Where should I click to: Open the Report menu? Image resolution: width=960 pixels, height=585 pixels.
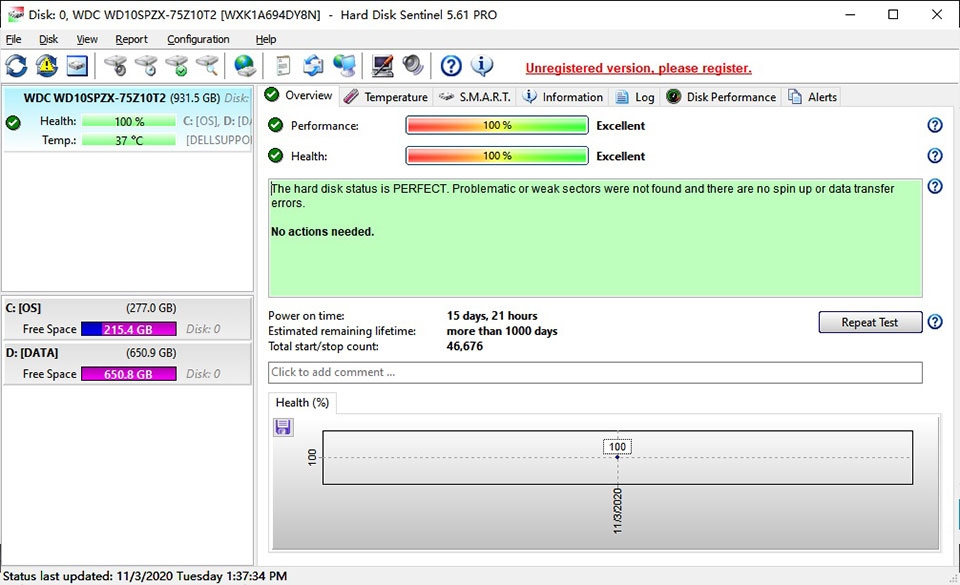pyautogui.click(x=131, y=39)
